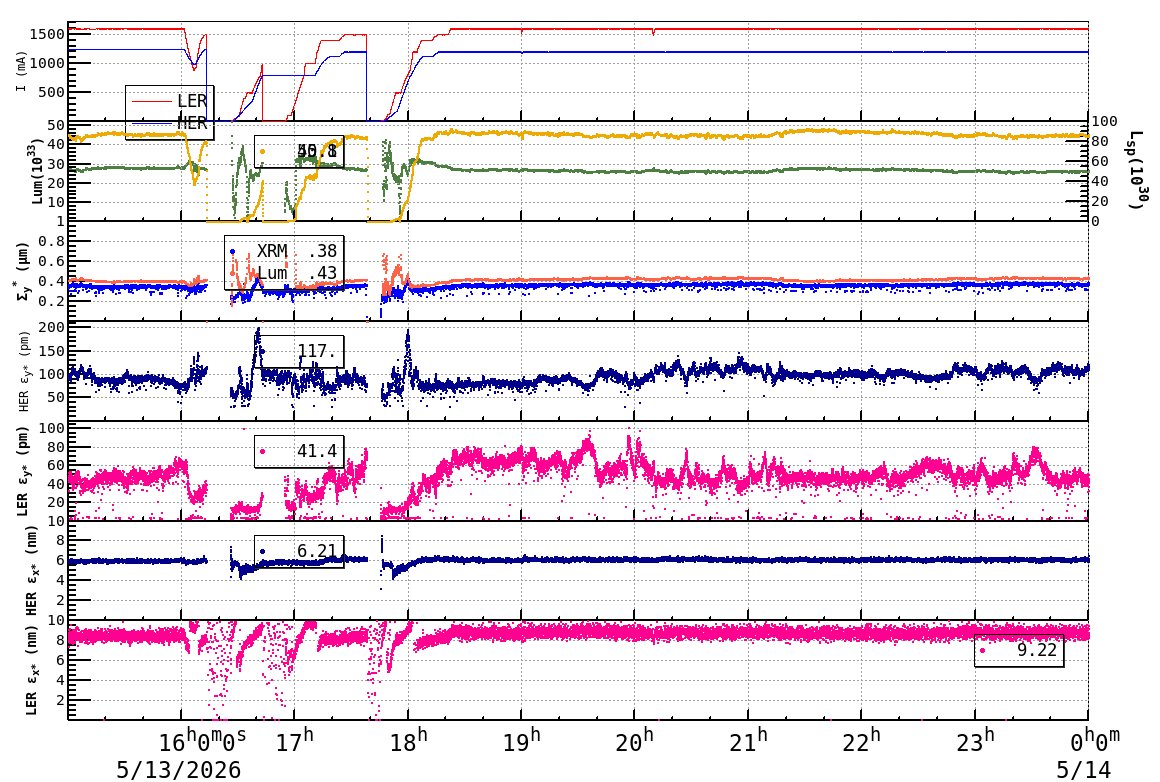
Task: Click the 1500 tick on current axis
Action: (x=47, y=34)
